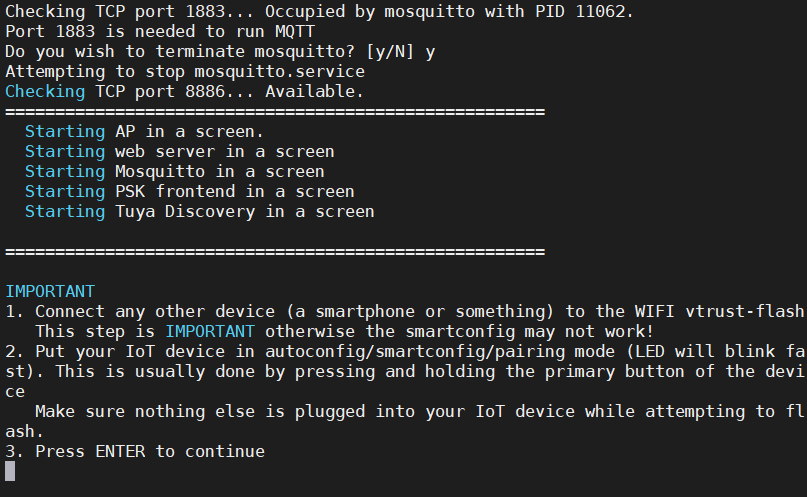The image size is (807, 497).
Task: Click the "Checking TCP port 8886" line
Action: point(185,91)
